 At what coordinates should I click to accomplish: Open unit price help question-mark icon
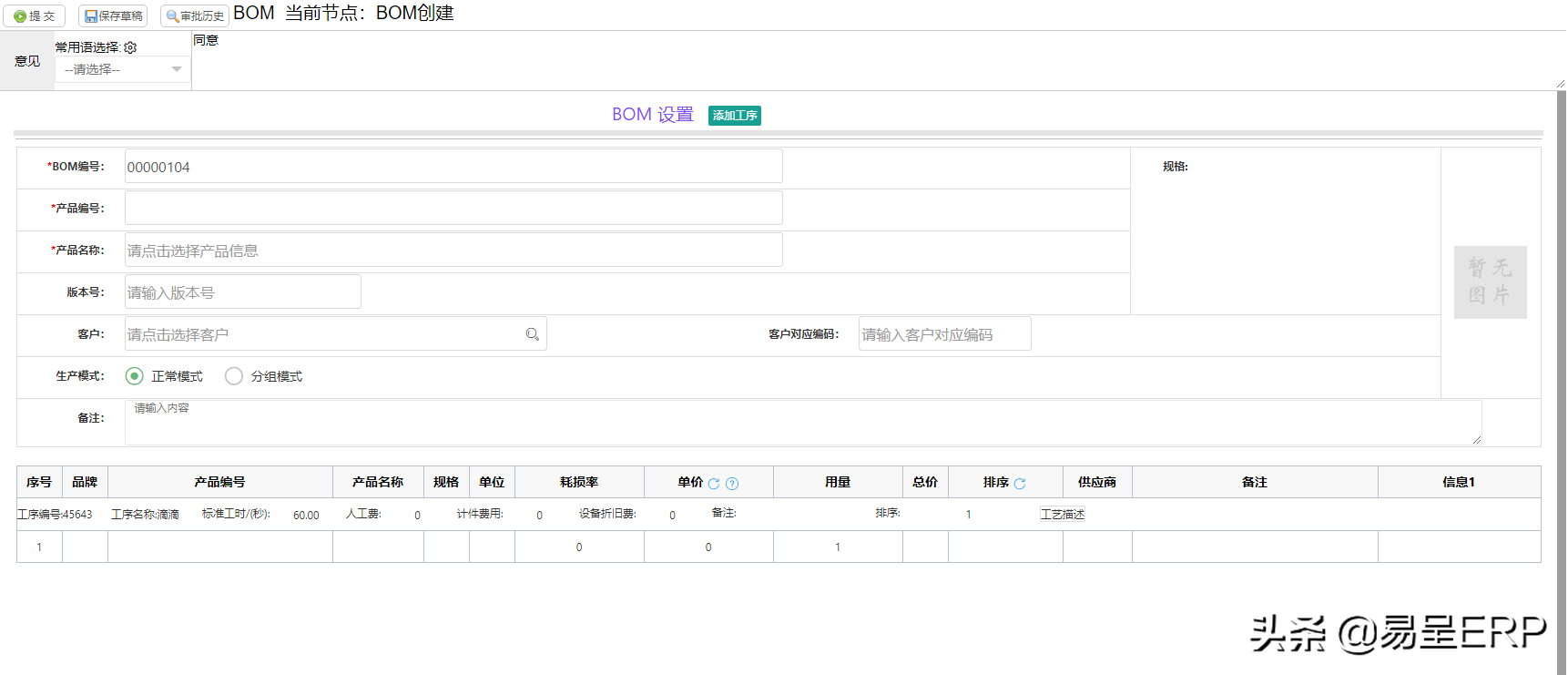click(732, 484)
